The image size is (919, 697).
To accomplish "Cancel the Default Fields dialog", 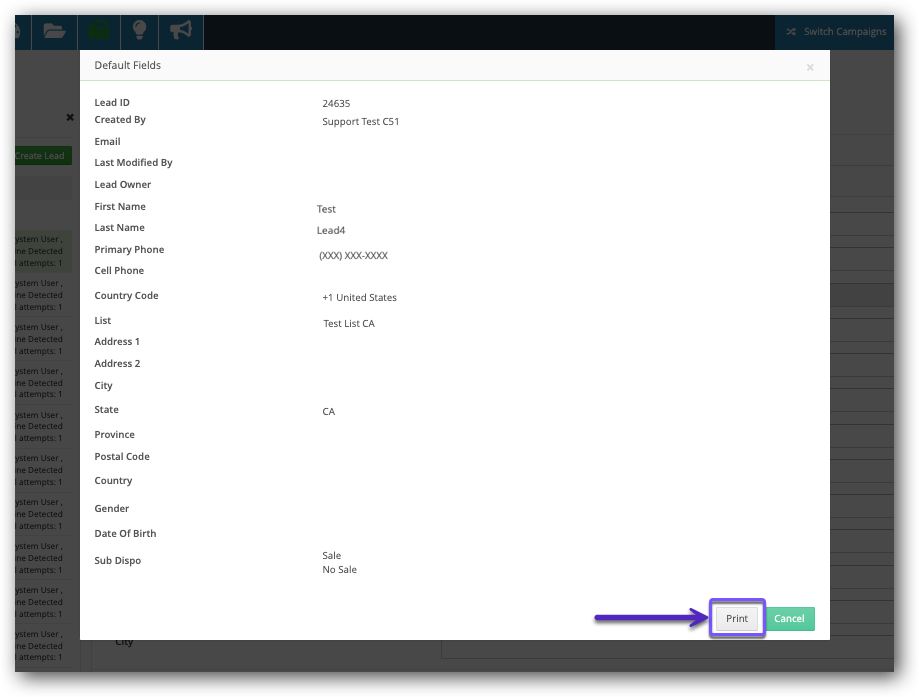I will pos(789,619).
